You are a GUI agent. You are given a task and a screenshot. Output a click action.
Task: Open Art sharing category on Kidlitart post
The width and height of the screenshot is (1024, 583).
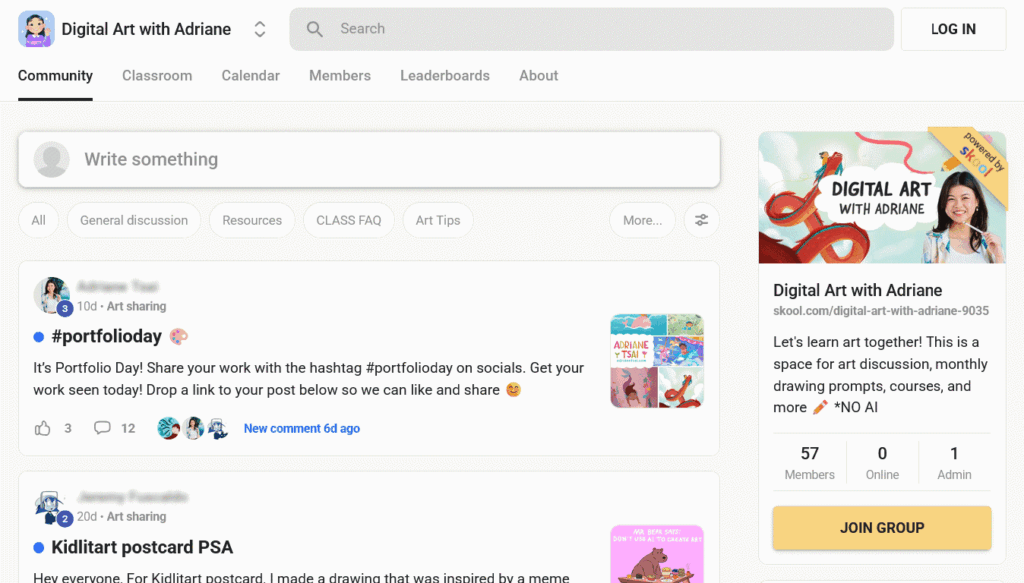136,516
